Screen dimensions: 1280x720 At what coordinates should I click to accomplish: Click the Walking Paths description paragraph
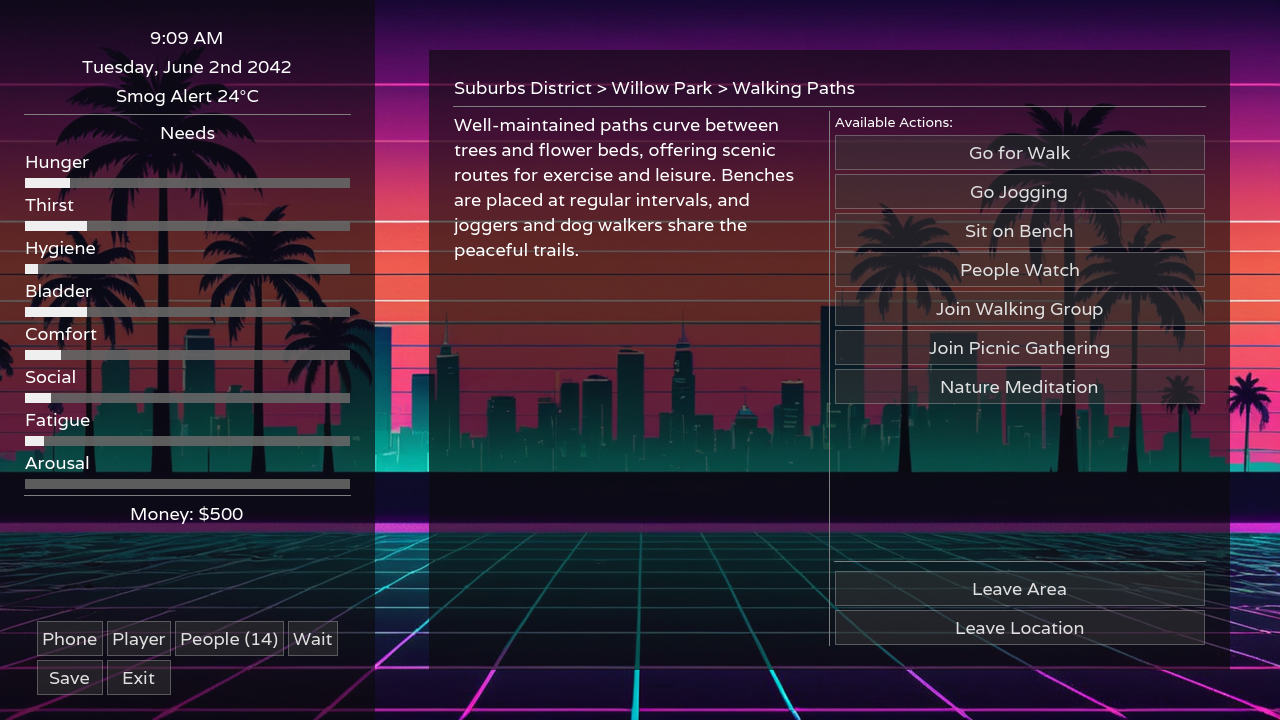coord(624,188)
